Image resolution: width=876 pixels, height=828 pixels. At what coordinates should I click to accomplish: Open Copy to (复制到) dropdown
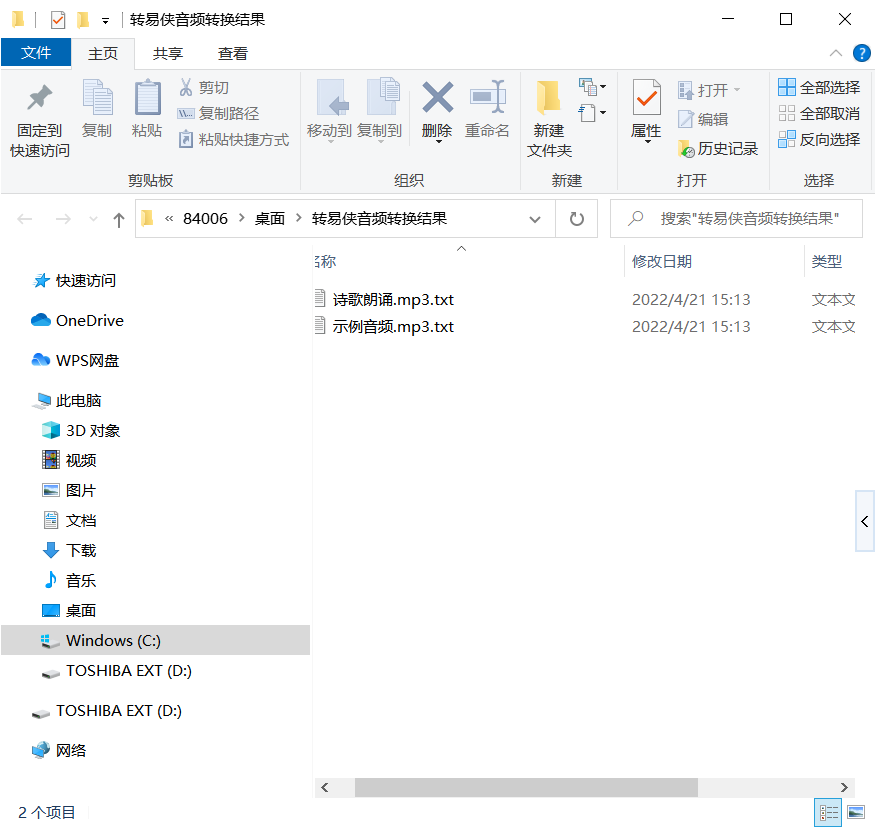(380, 110)
